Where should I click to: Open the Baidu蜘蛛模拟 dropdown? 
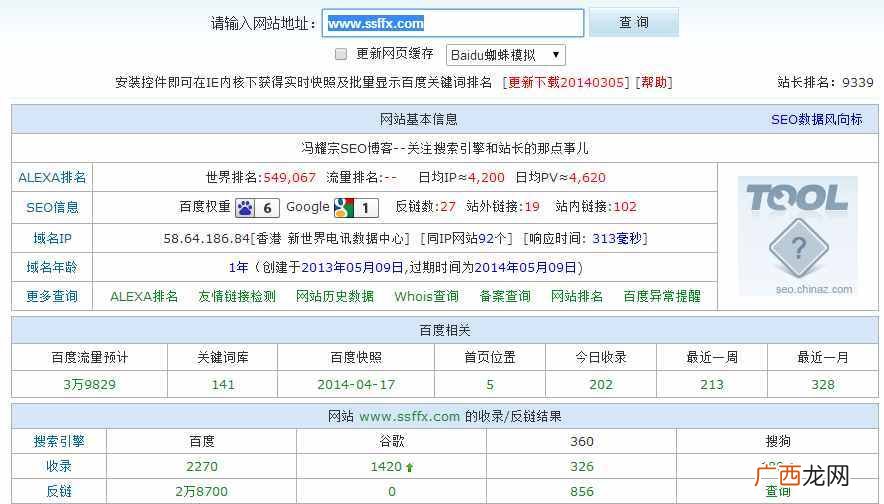(506, 55)
